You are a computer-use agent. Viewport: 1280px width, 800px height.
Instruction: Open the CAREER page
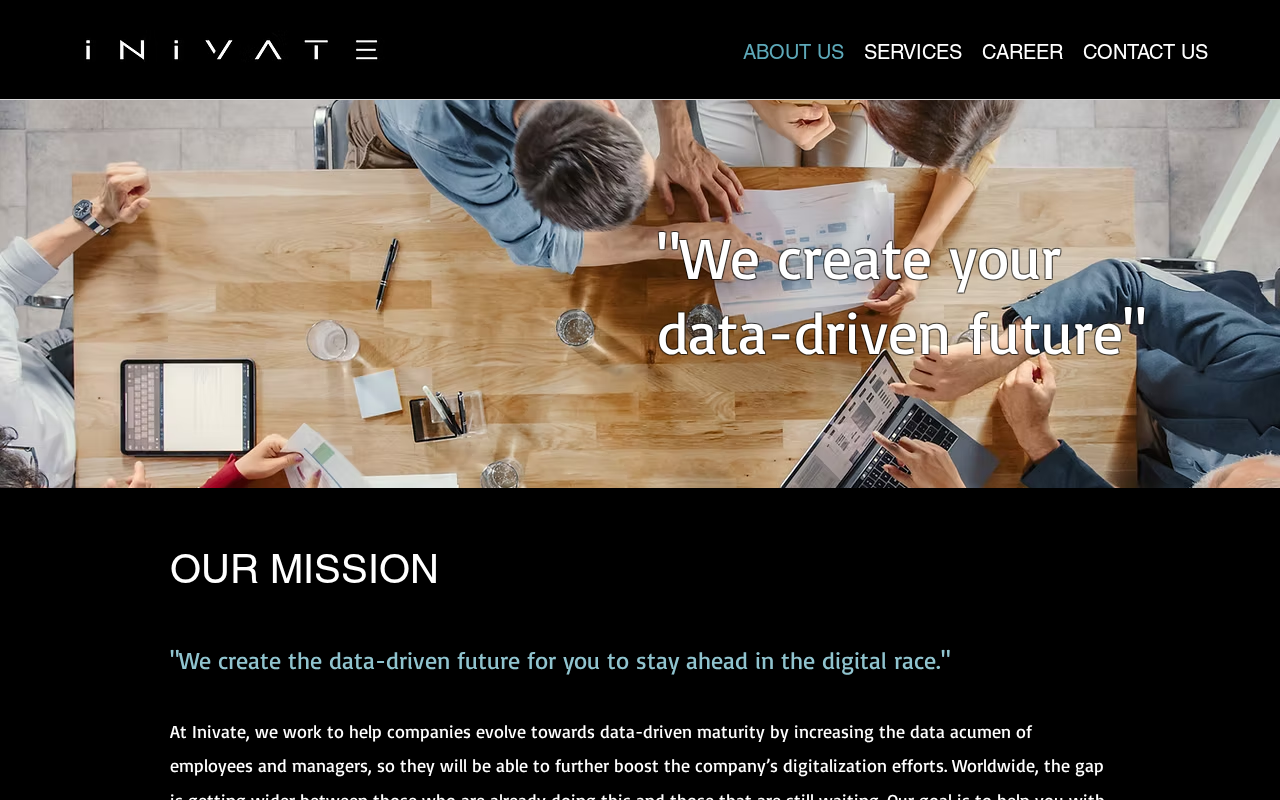point(1022,52)
